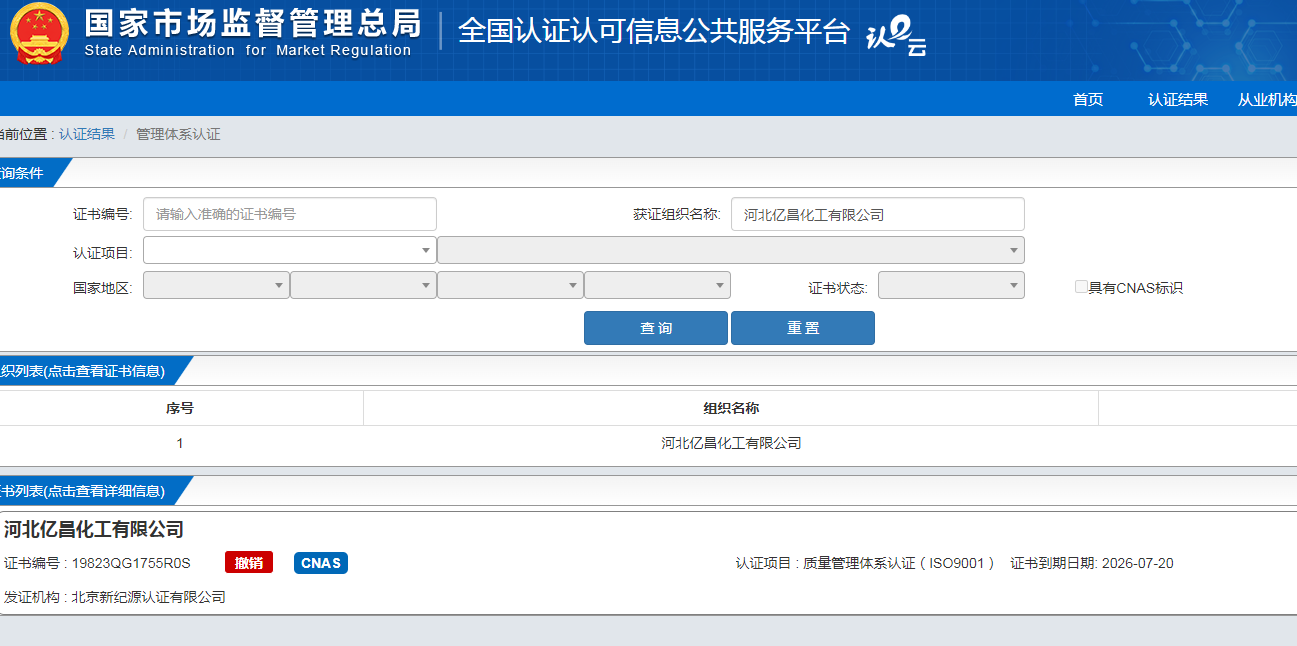Viewport: 1297px width, 646px height.
Task: Open the second 国家地区 dropdown
Action: pos(363,285)
